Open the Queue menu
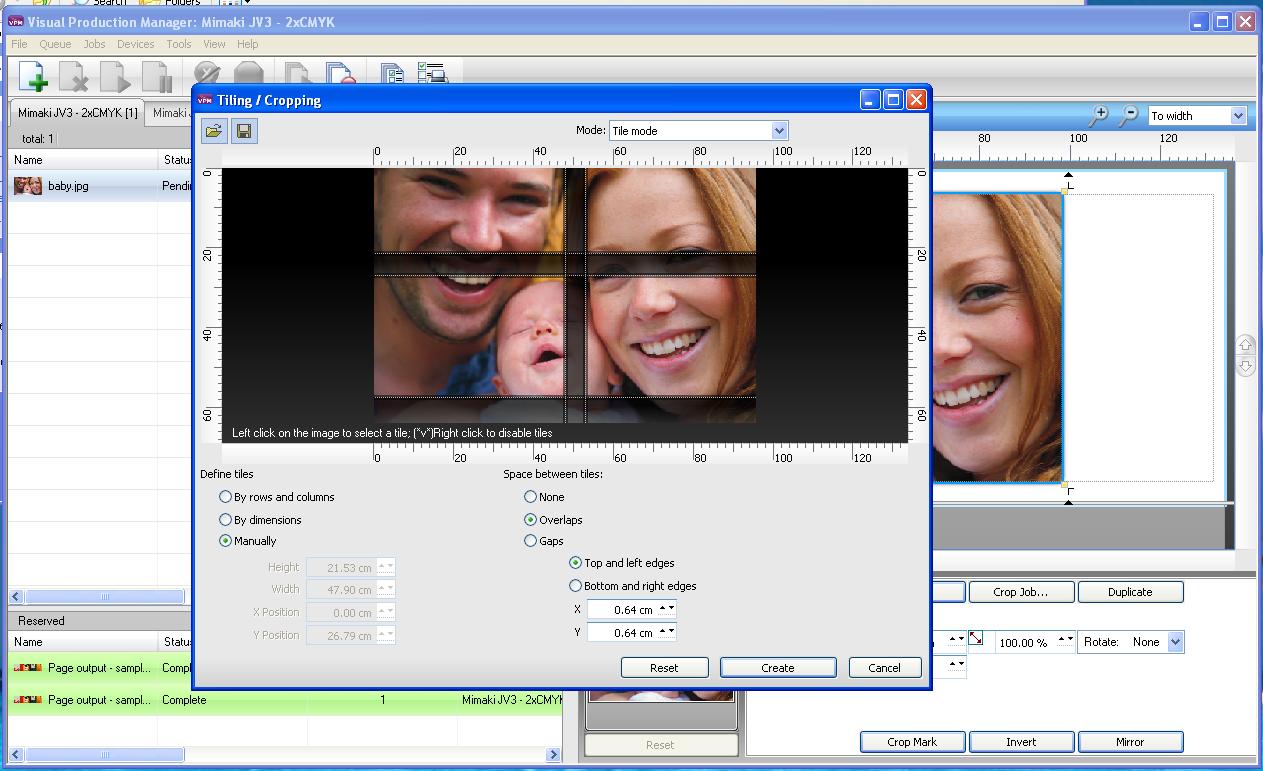 tap(55, 44)
